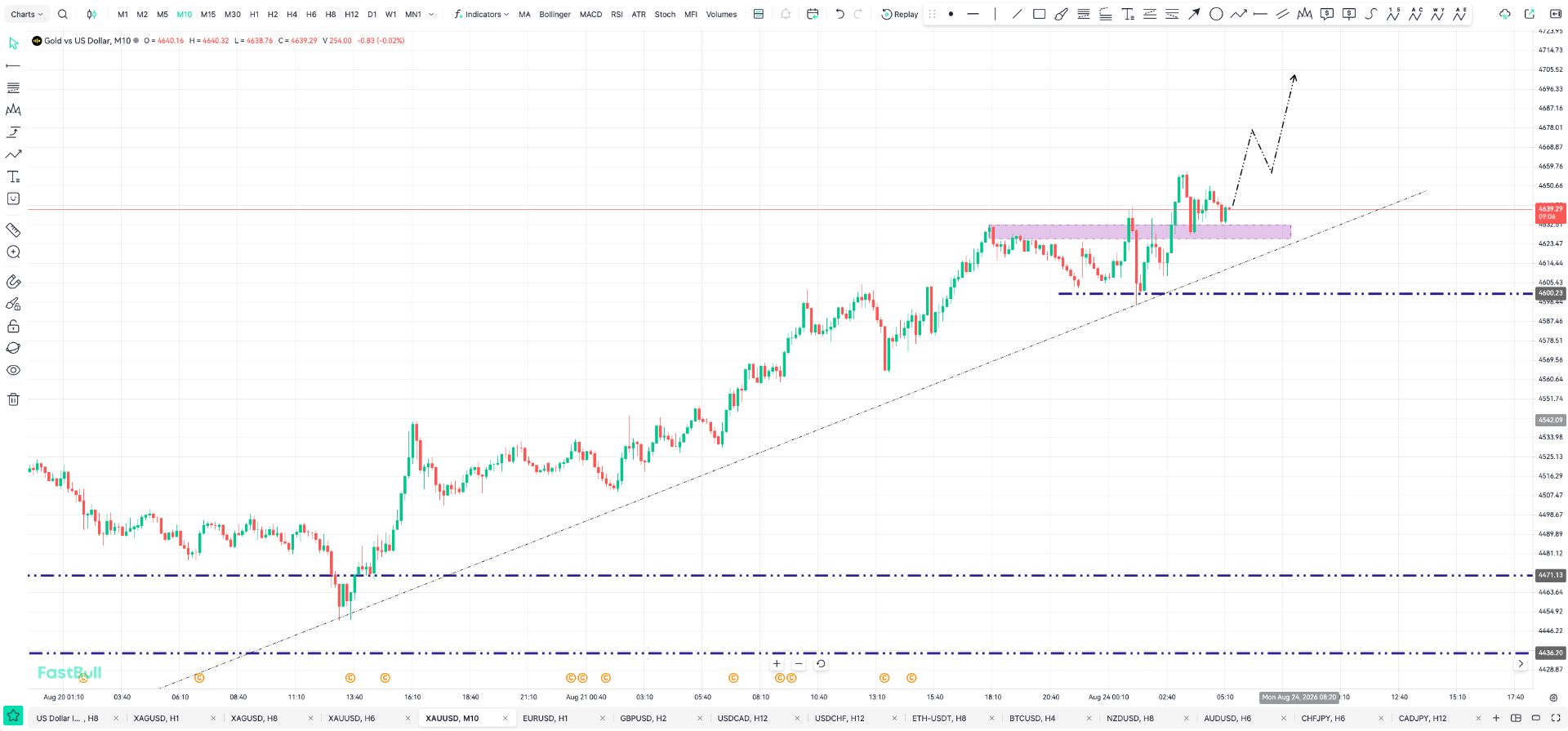
Task: Toggle lock drawings padlock icon
Action: (x=13, y=326)
